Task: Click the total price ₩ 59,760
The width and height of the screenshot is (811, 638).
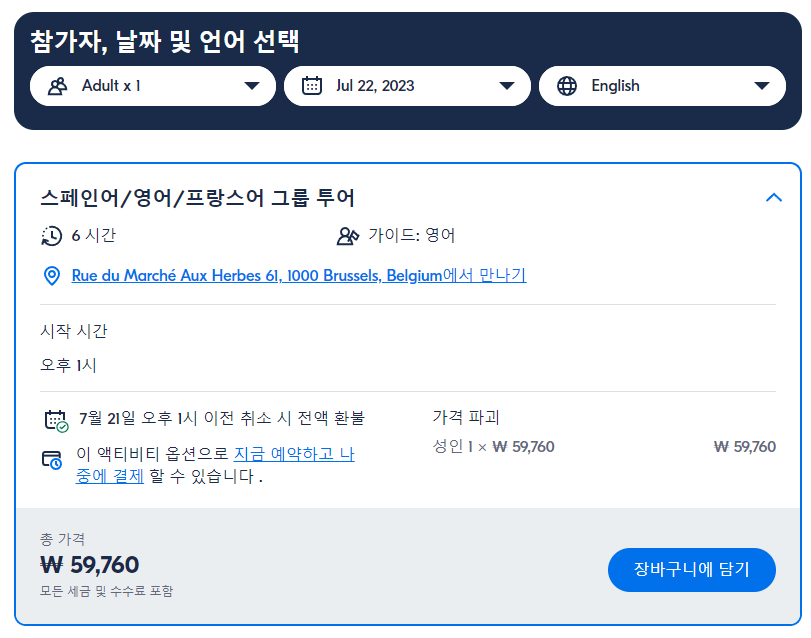Action: click(89, 565)
